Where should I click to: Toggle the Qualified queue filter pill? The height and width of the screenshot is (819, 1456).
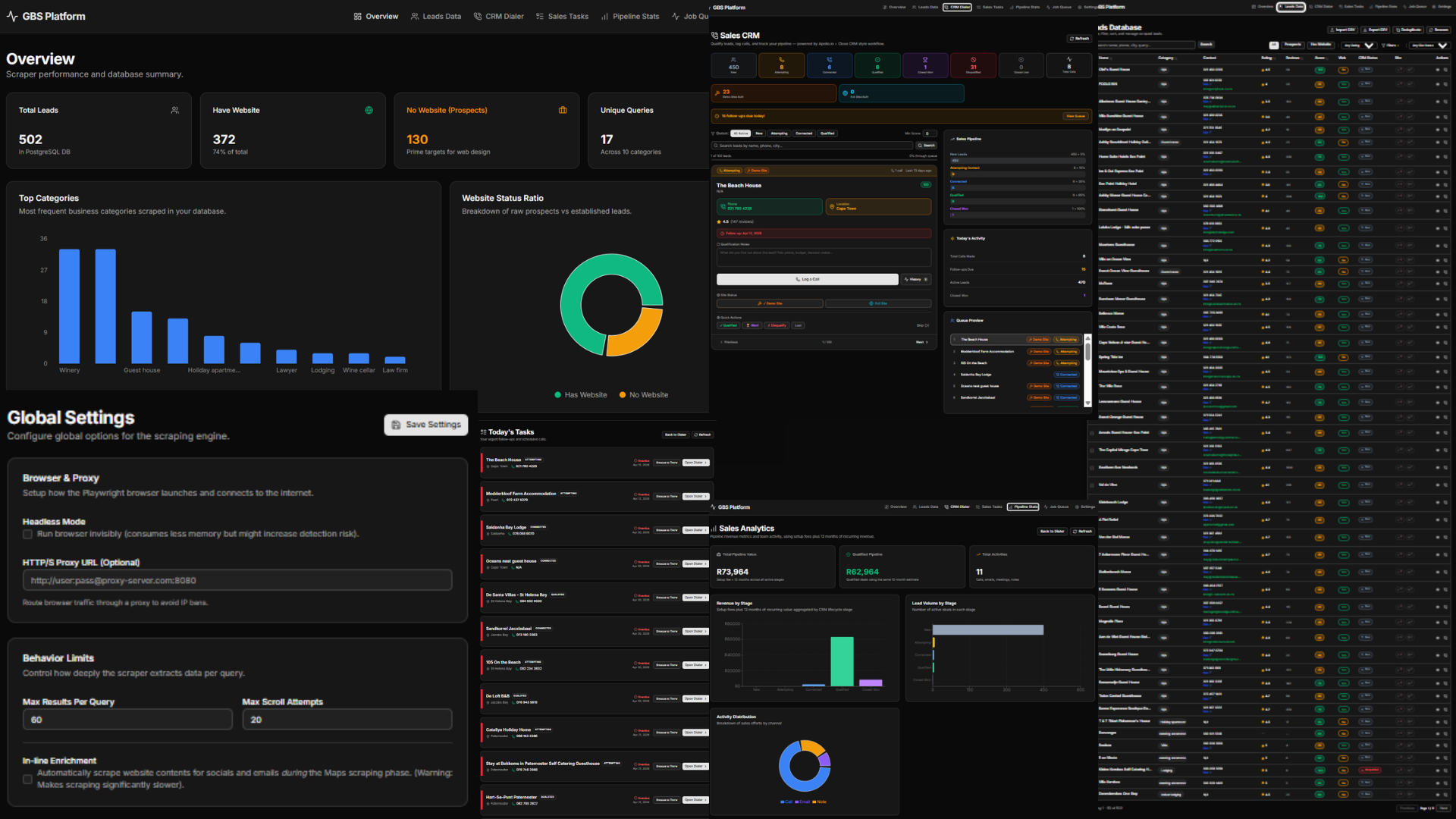(x=827, y=133)
